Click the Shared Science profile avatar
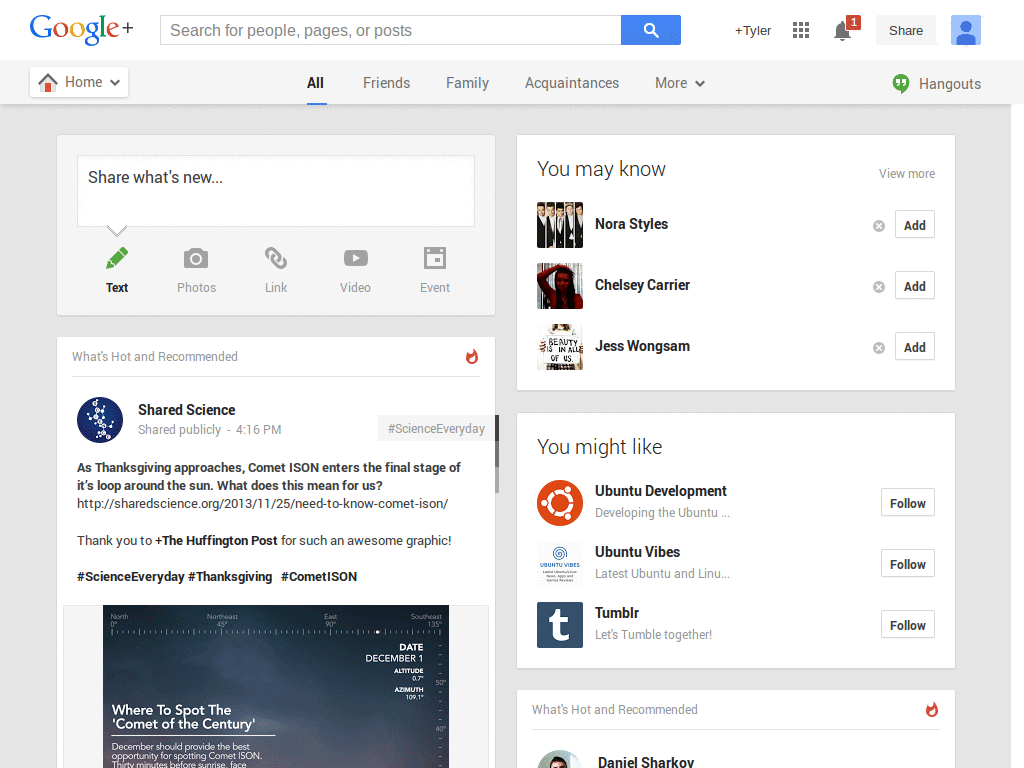The height and width of the screenshot is (768, 1024). coord(100,420)
